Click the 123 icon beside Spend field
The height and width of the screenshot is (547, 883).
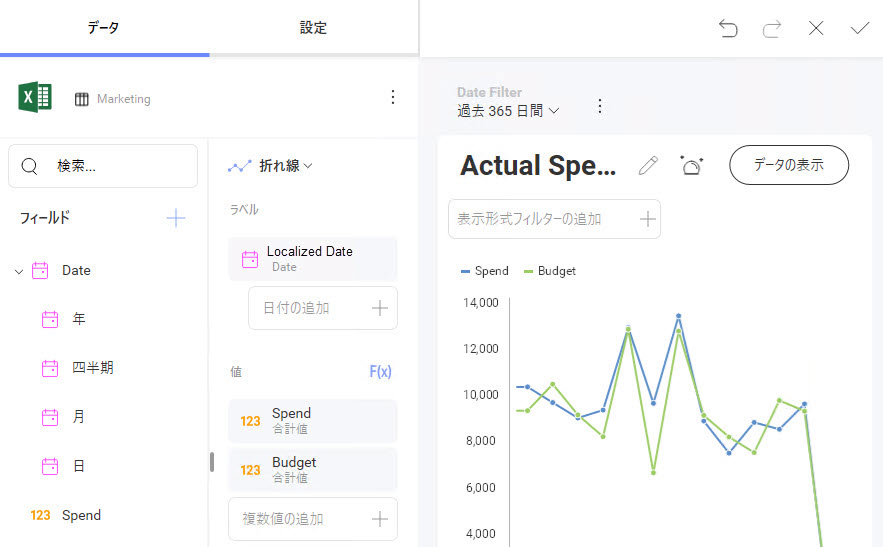(41, 515)
